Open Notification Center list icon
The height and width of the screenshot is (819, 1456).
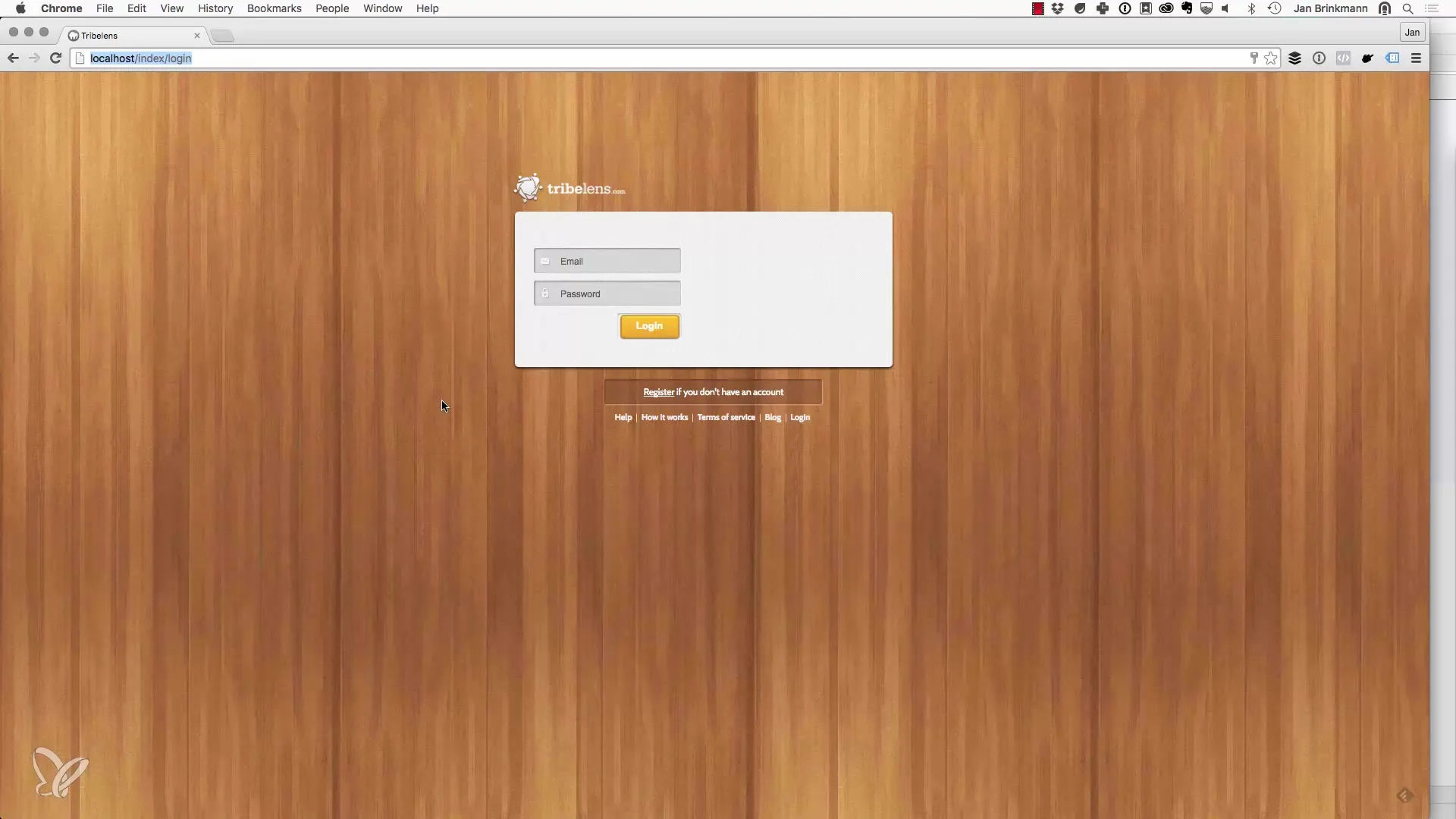click(x=1432, y=8)
